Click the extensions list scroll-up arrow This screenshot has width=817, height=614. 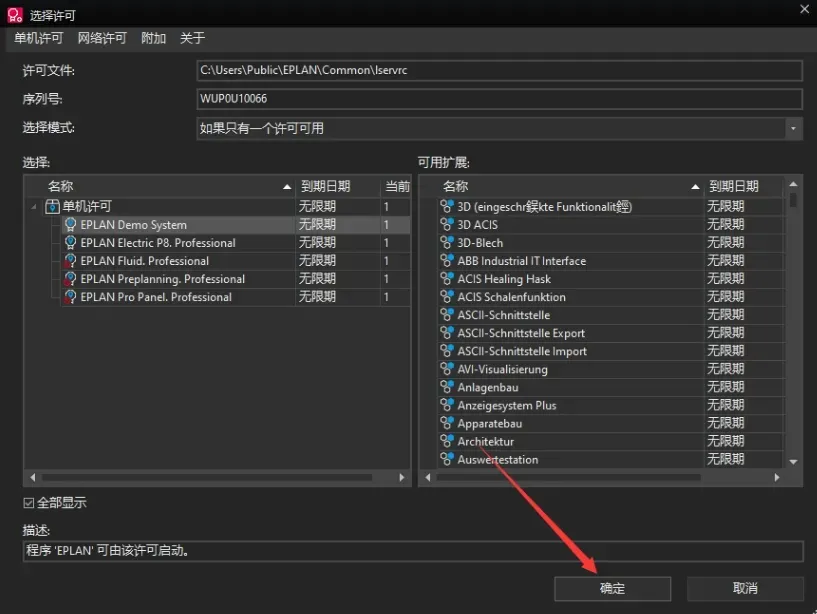[x=793, y=184]
